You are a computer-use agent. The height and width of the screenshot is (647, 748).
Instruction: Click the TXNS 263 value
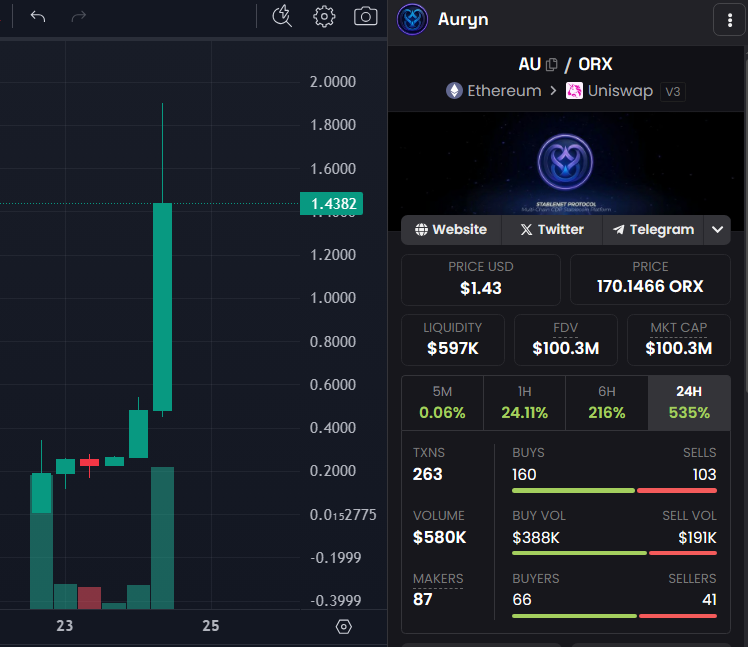pos(427,474)
